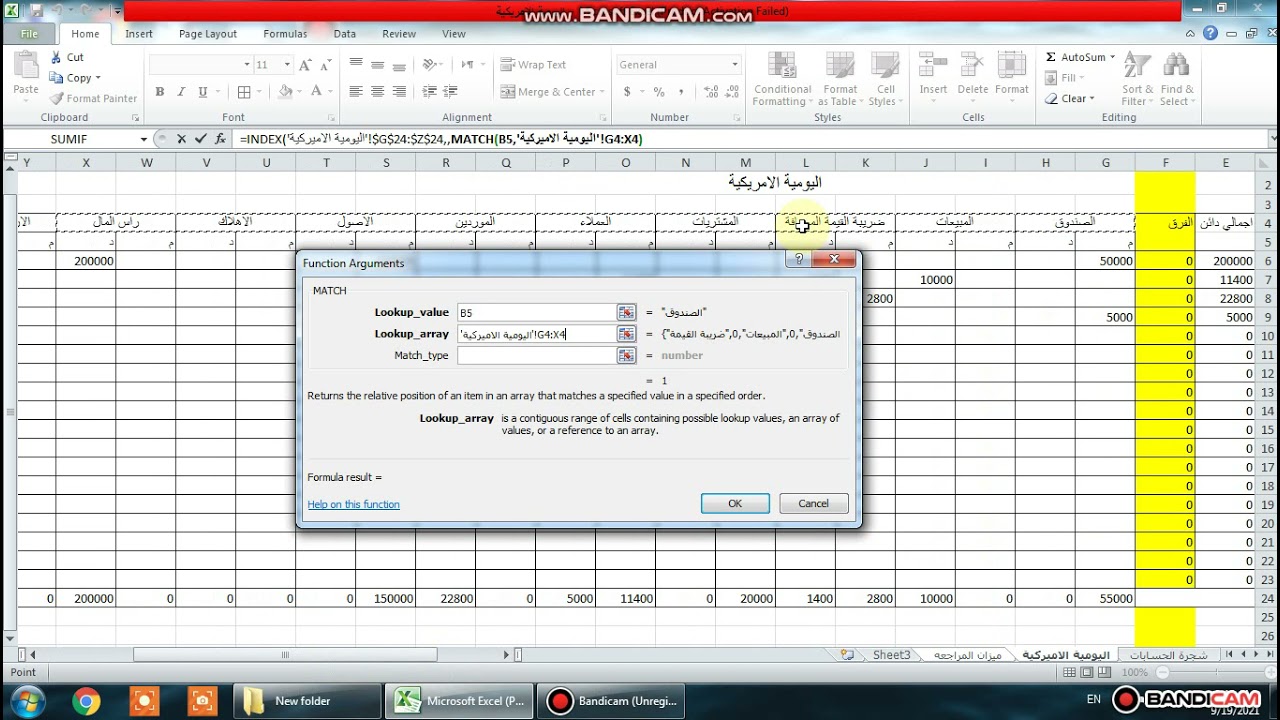Toggle Wrap Text
Viewport: 1280px width, 720px height.
[x=534, y=65]
